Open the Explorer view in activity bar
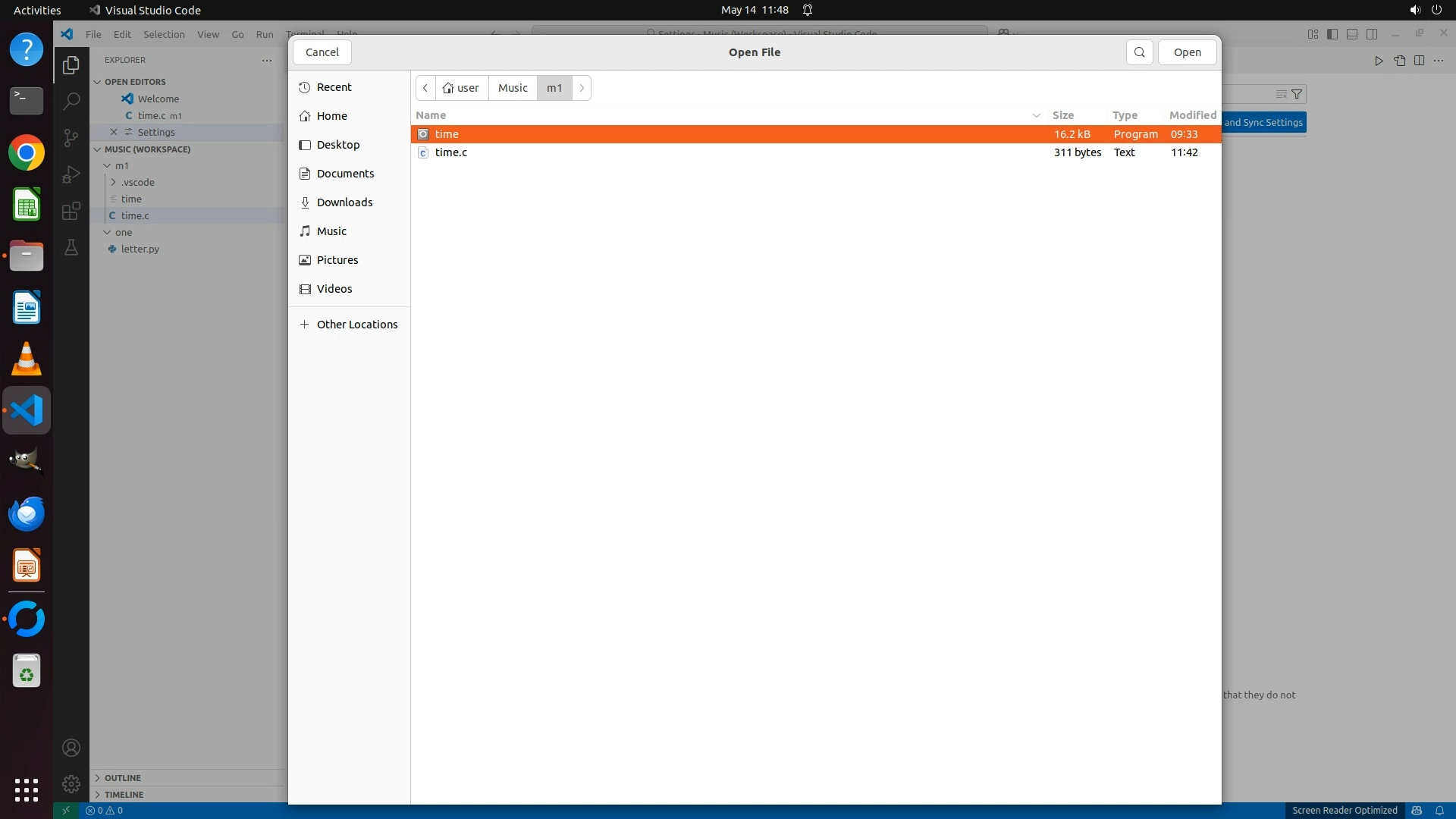The width and height of the screenshot is (1456, 819). pos(71,65)
